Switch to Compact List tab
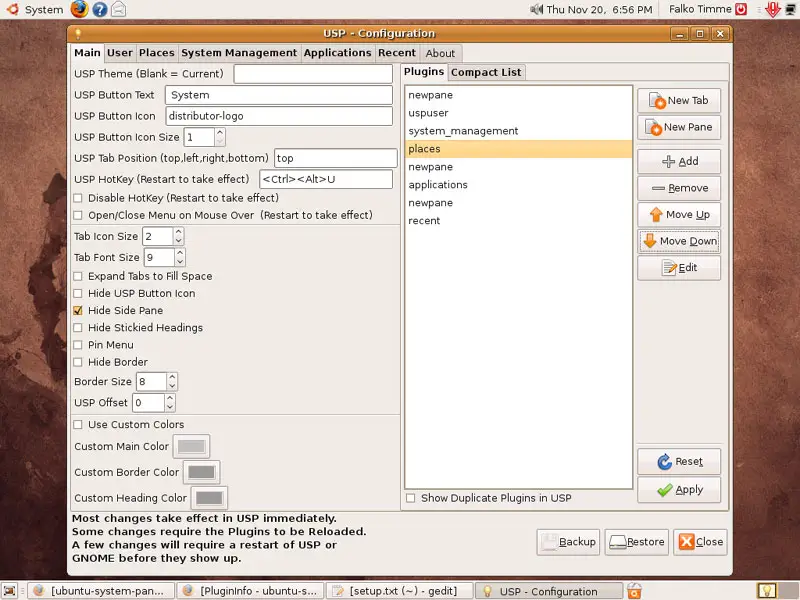Image resolution: width=800 pixels, height=600 pixels. (486, 72)
